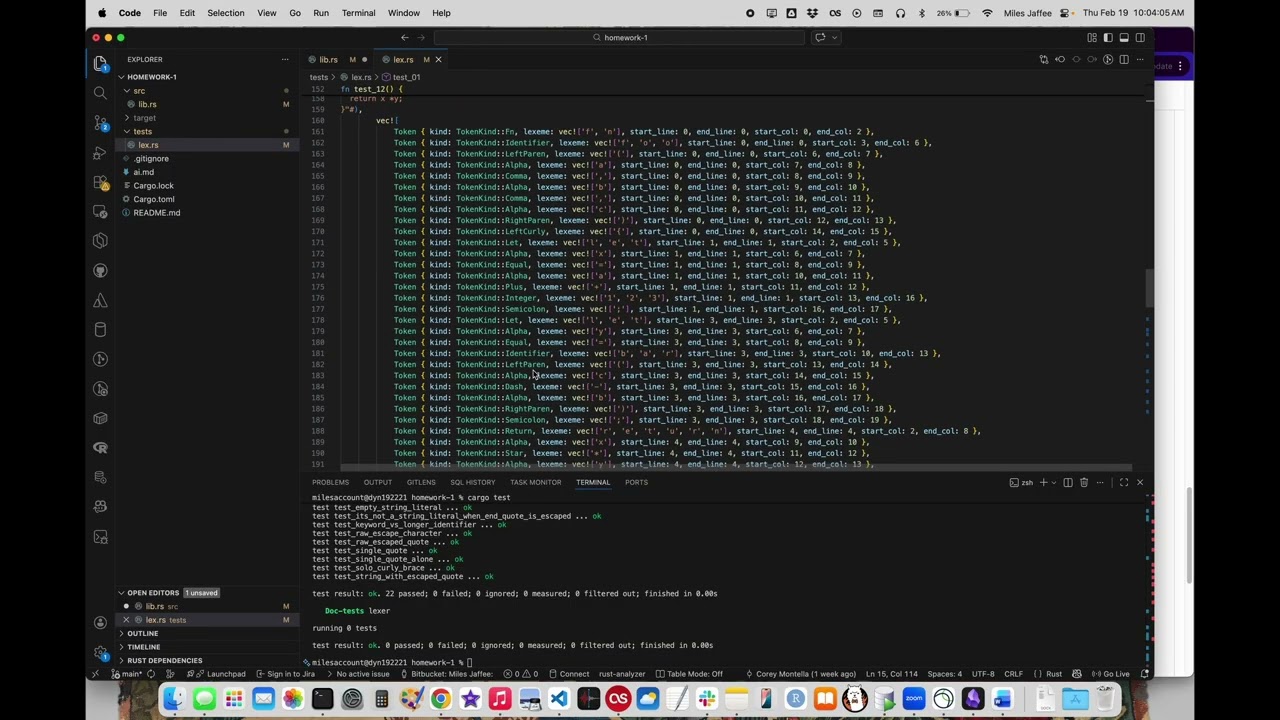
Task: Expand the Timeline section
Action: tap(205, 647)
